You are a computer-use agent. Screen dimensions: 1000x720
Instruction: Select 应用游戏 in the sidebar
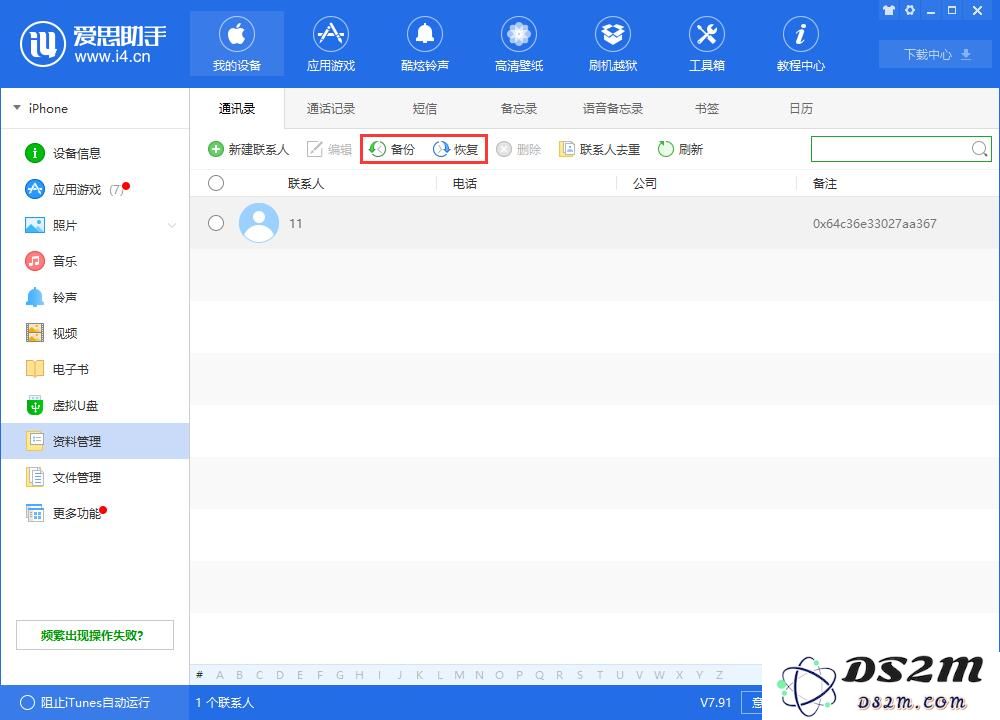coord(95,189)
